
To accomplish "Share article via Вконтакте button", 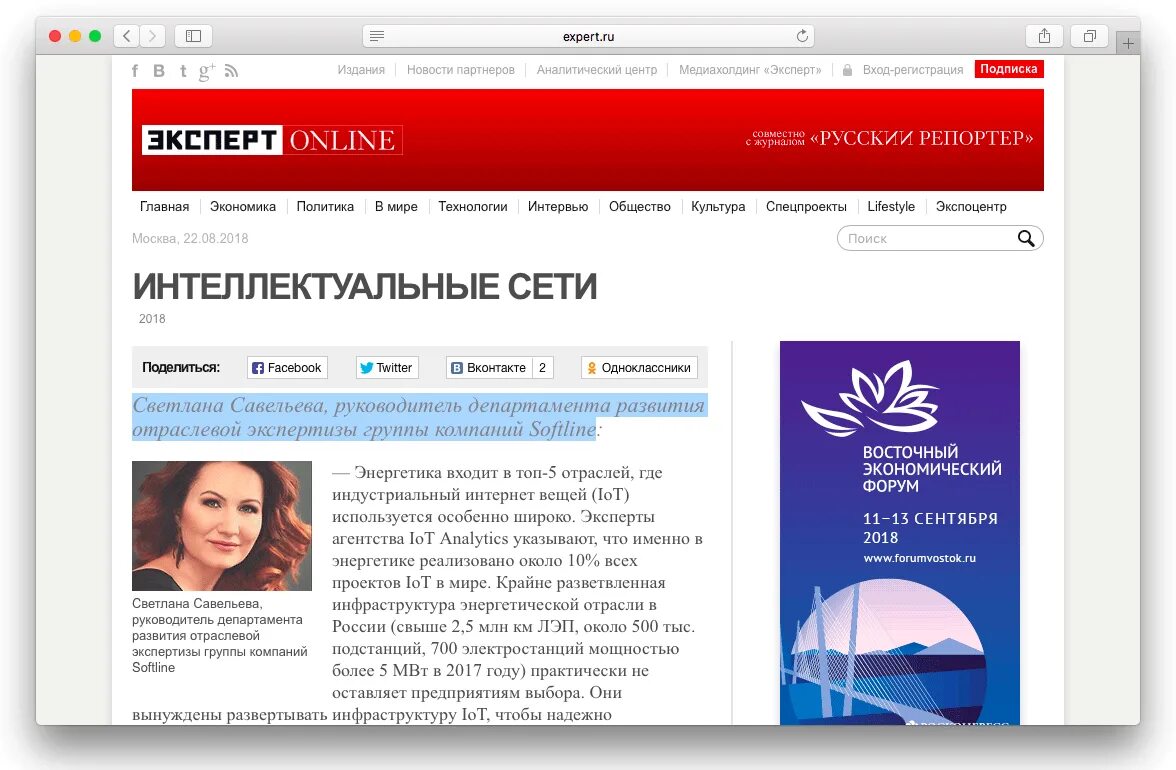I will (489, 367).
